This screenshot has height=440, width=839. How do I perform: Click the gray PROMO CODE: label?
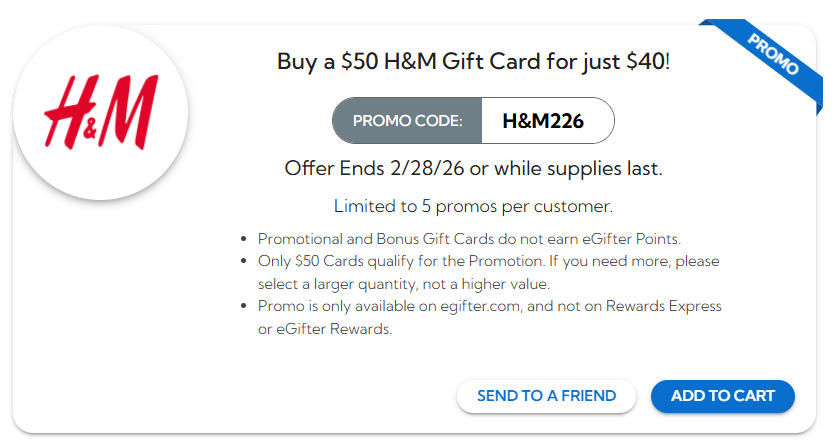(407, 122)
